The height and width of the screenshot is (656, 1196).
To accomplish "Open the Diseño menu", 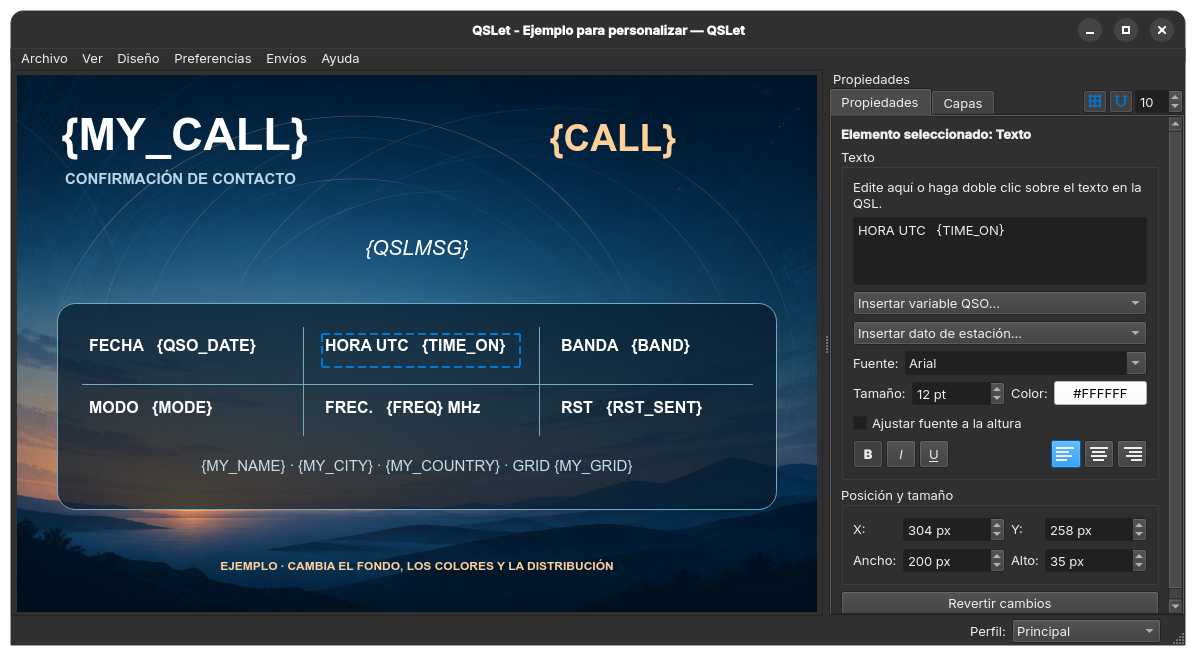I will click(138, 59).
